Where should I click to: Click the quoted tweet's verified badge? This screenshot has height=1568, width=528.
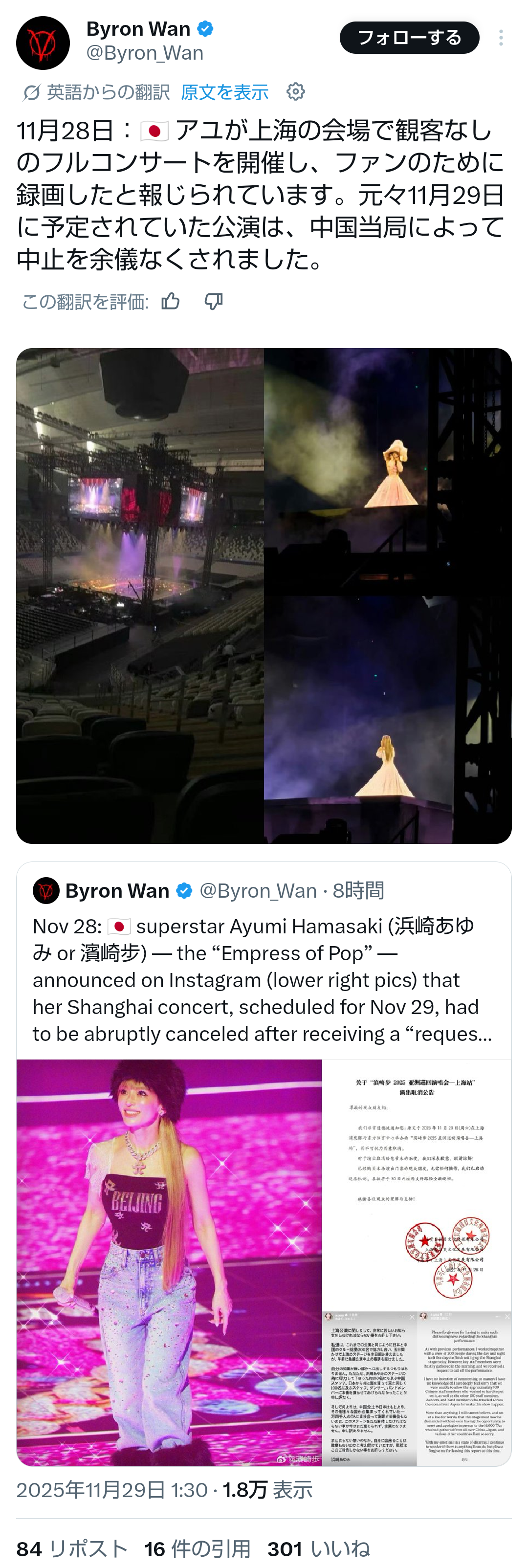(184, 890)
